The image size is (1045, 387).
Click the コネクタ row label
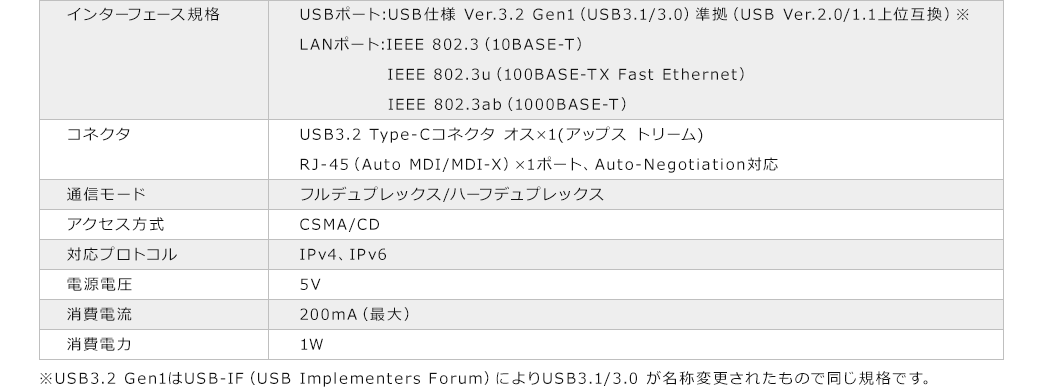click(98, 135)
